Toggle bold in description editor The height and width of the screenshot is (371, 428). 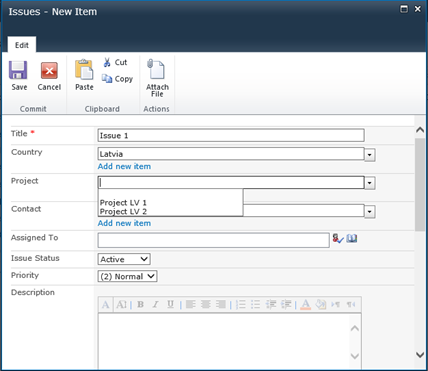click(x=140, y=304)
